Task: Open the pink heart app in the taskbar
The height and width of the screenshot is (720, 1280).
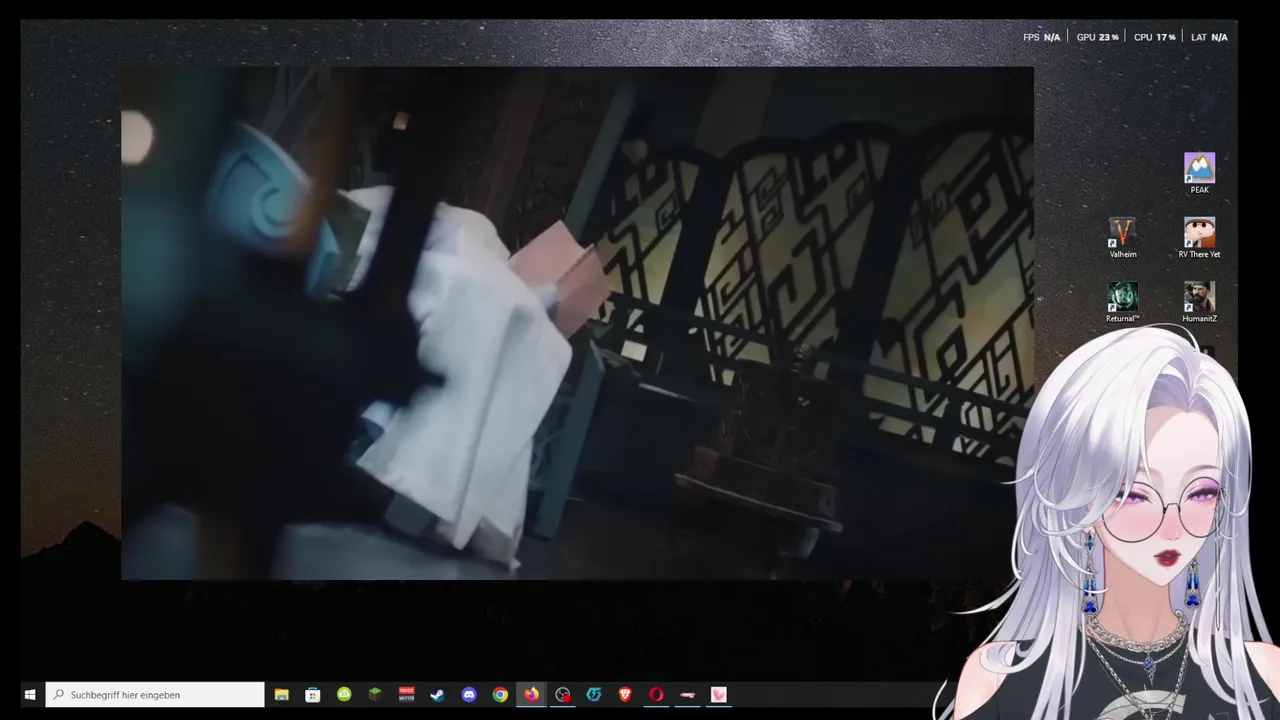Action: (x=719, y=694)
